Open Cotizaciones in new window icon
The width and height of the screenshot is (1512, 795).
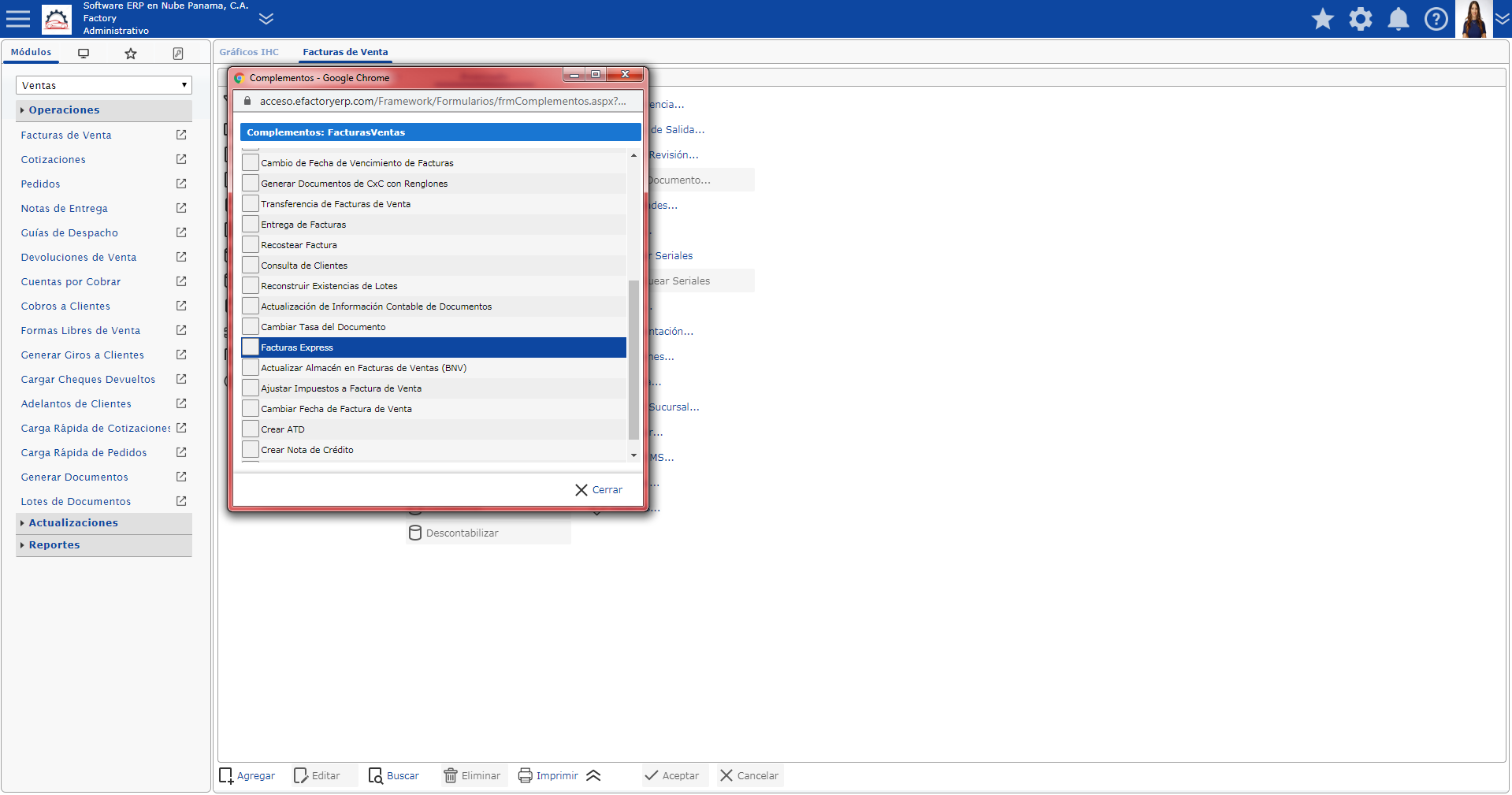[x=181, y=159]
